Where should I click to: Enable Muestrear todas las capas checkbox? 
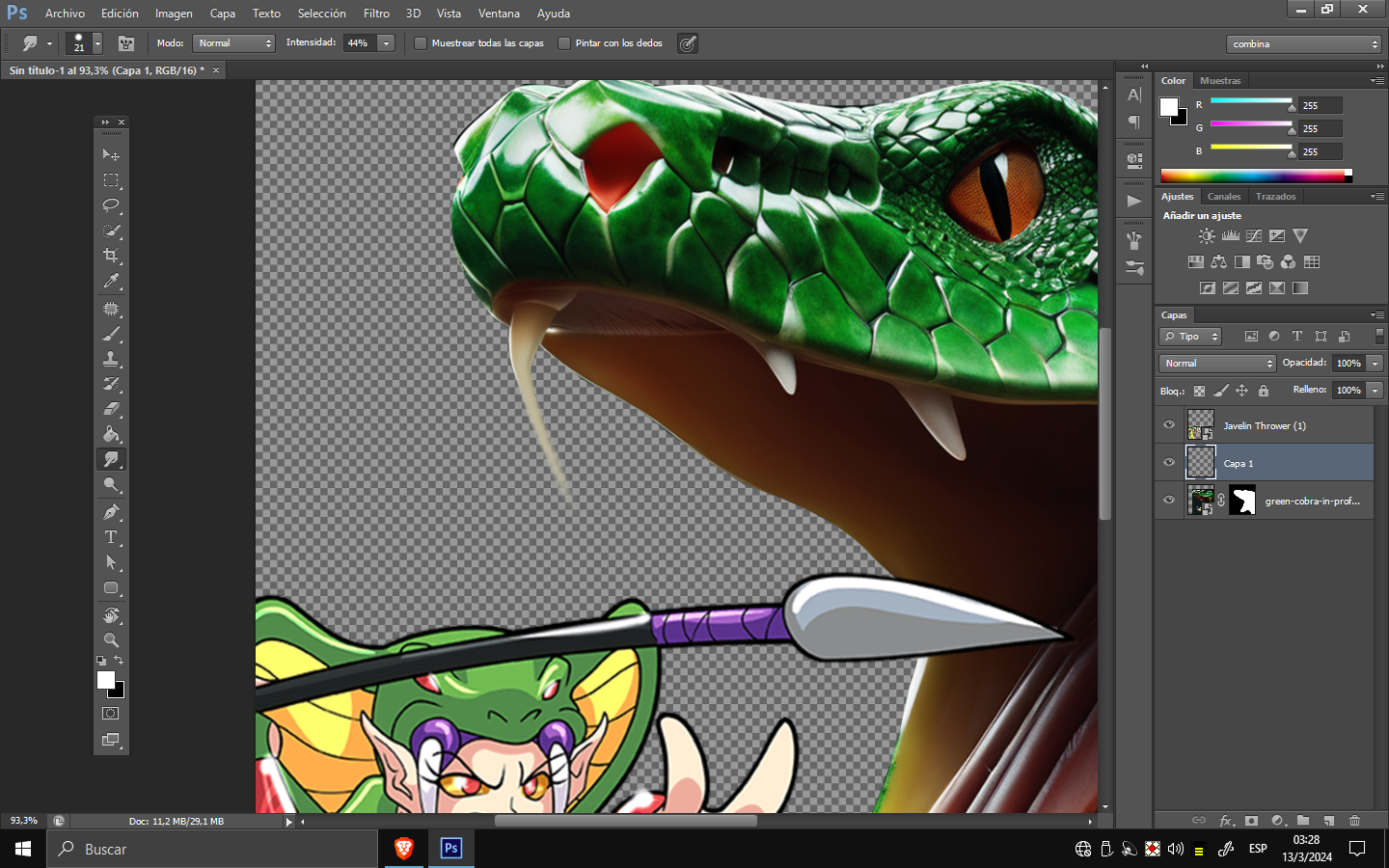[421, 43]
